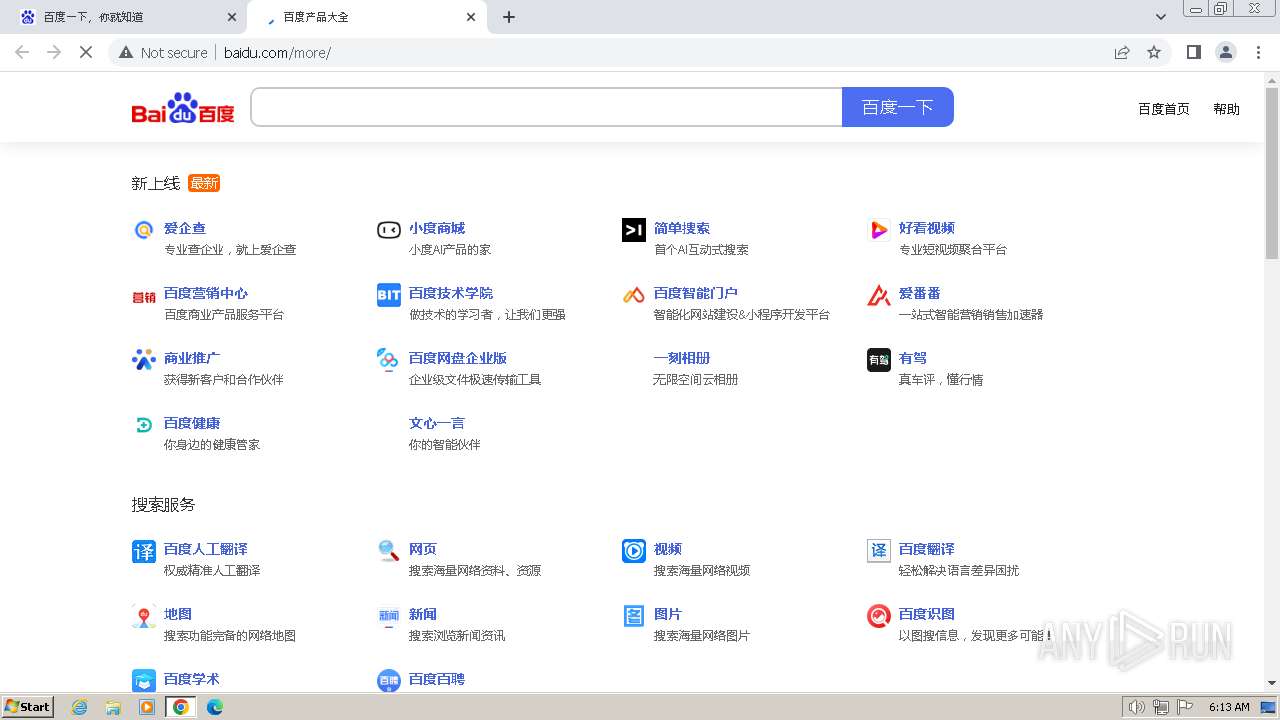
Task: Click the 小度商城 robot icon
Action: [389, 230]
